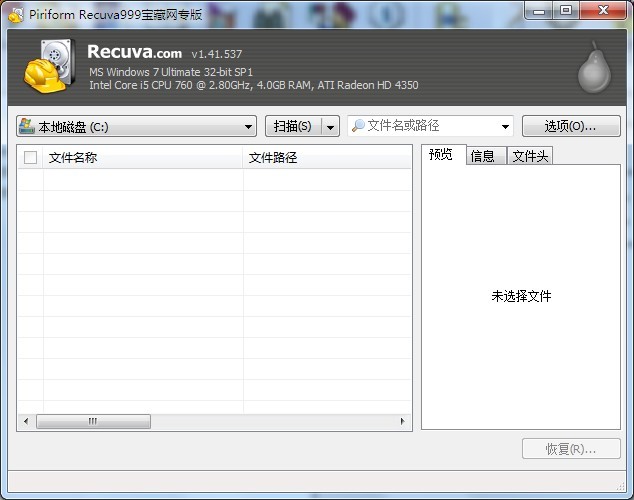
Task: Expand the scan options arrow beside 扫描
Action: 330,127
